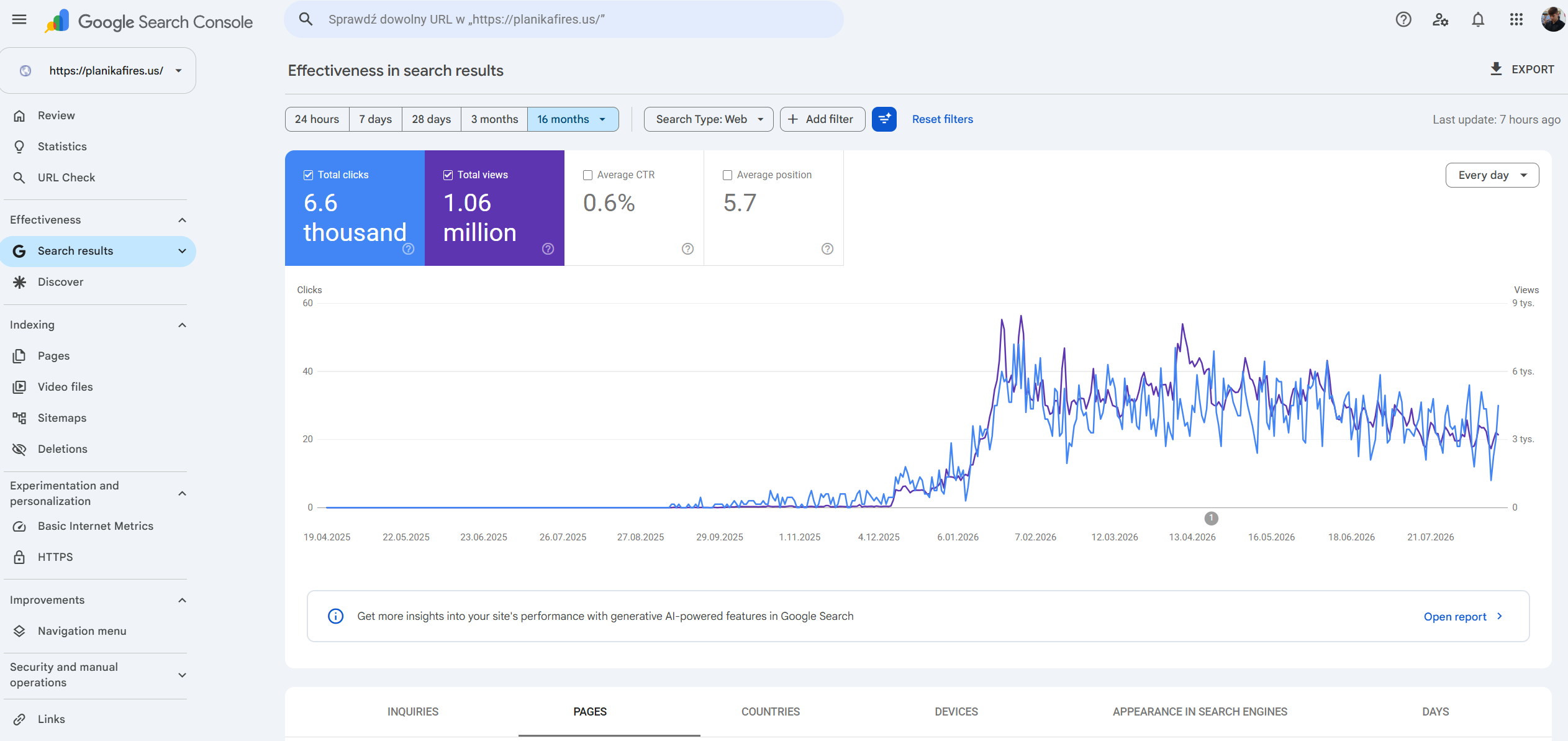Select the 28 days range
The height and width of the screenshot is (741, 1568).
(x=432, y=119)
